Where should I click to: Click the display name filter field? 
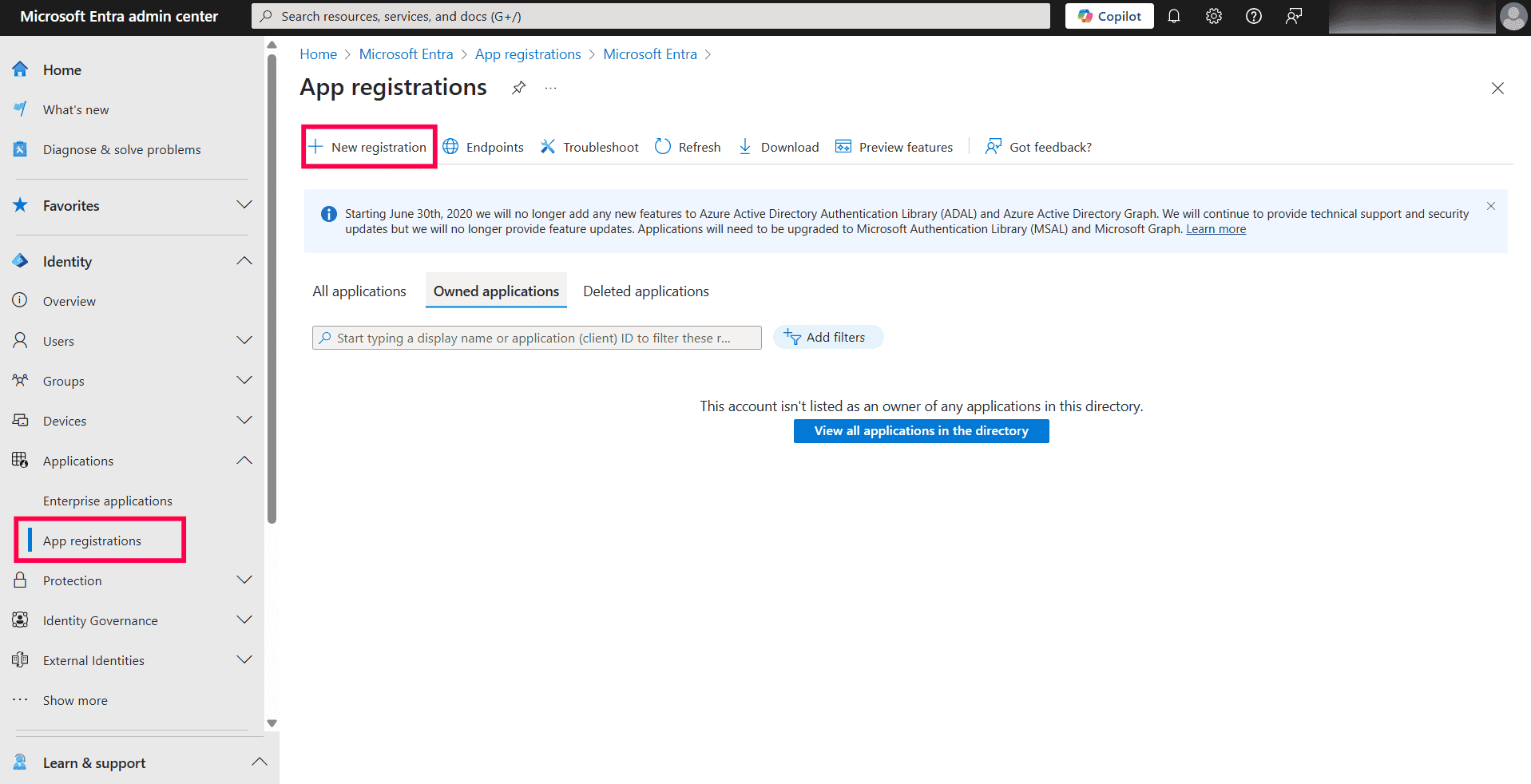[x=537, y=338]
